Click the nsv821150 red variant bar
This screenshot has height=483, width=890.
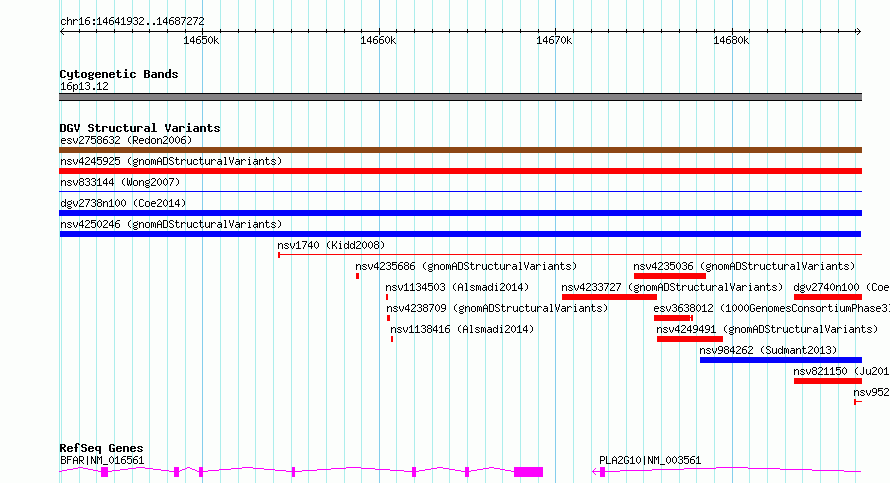(x=828, y=381)
